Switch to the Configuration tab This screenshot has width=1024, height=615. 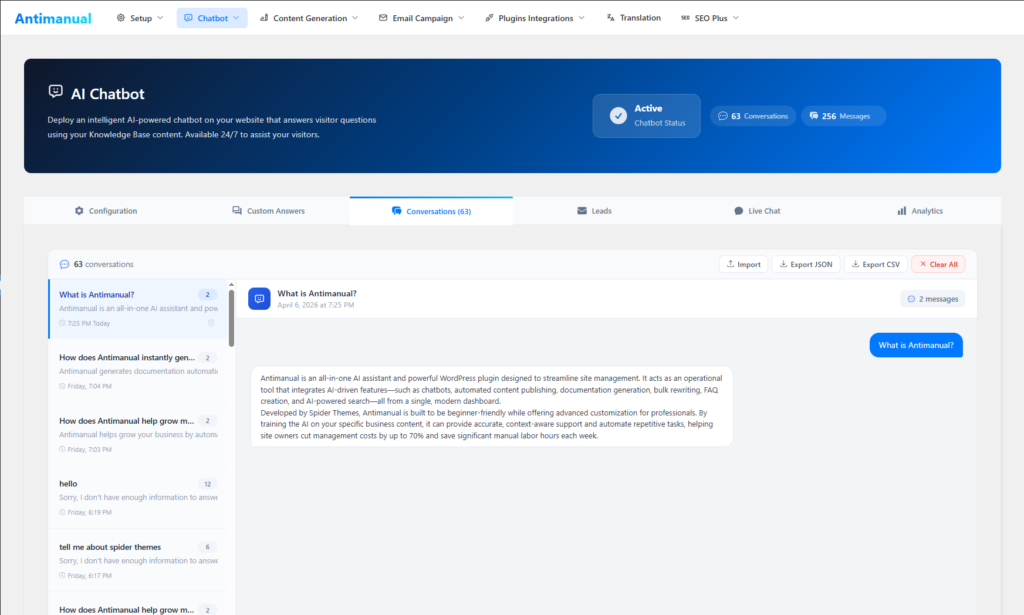(106, 211)
